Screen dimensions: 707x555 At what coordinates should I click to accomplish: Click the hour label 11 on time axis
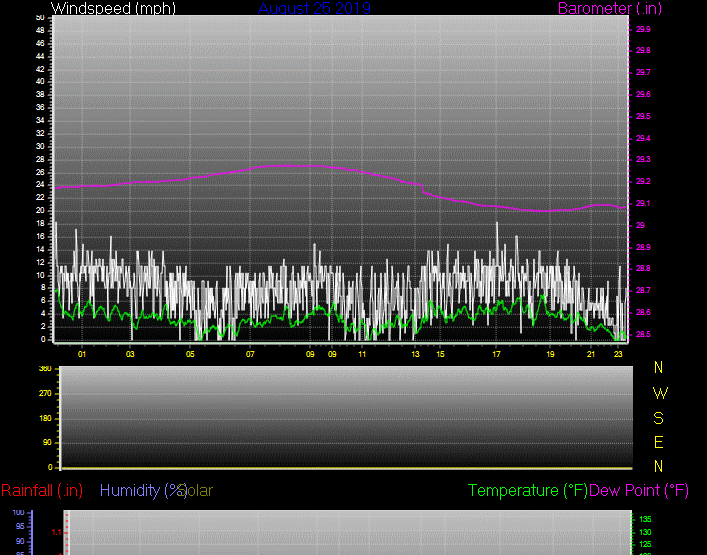pyautogui.click(x=362, y=354)
